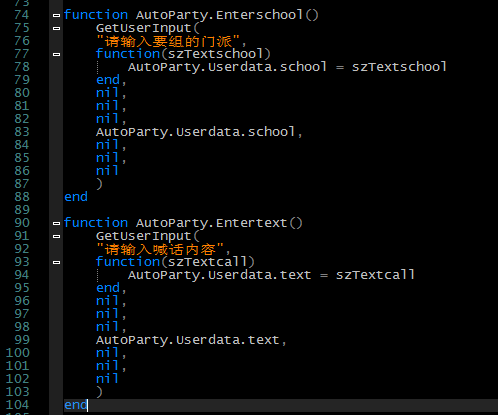Image resolution: width=498 pixels, height=416 pixels.
Task: Place cursor in the string "请输入喊话内容"
Action: point(160,249)
